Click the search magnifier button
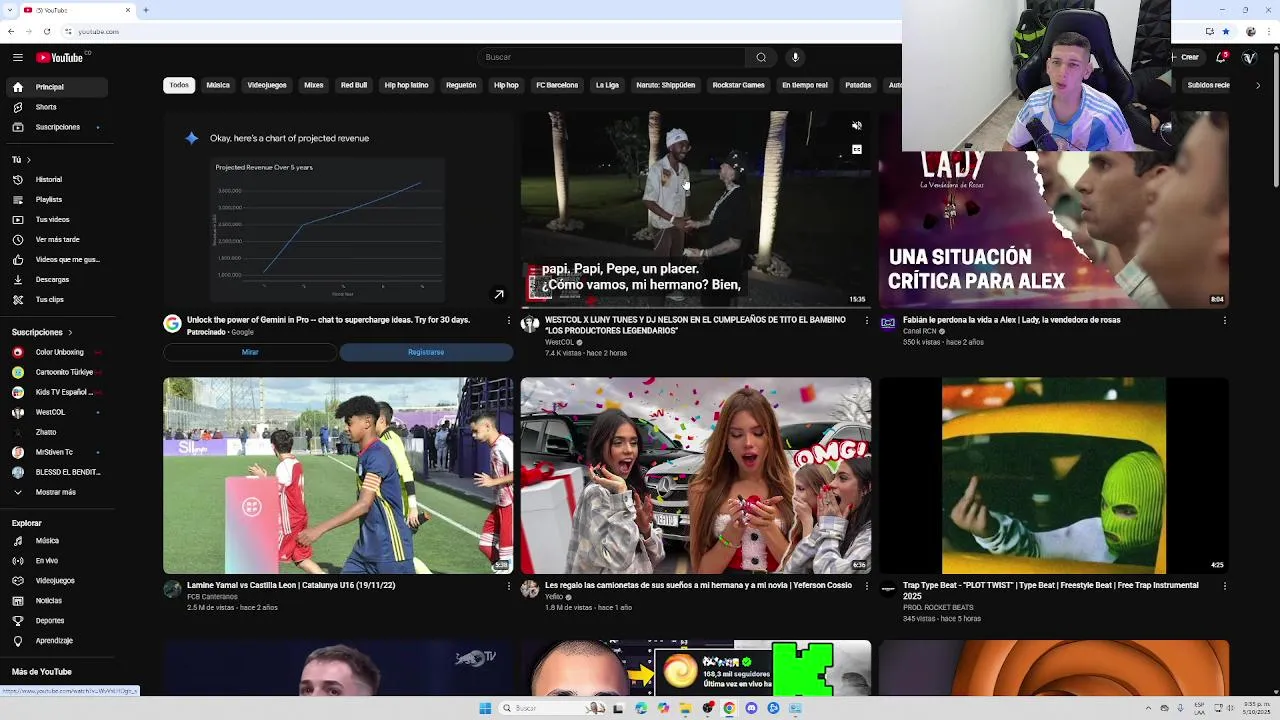Image resolution: width=1280 pixels, height=720 pixels. click(761, 57)
